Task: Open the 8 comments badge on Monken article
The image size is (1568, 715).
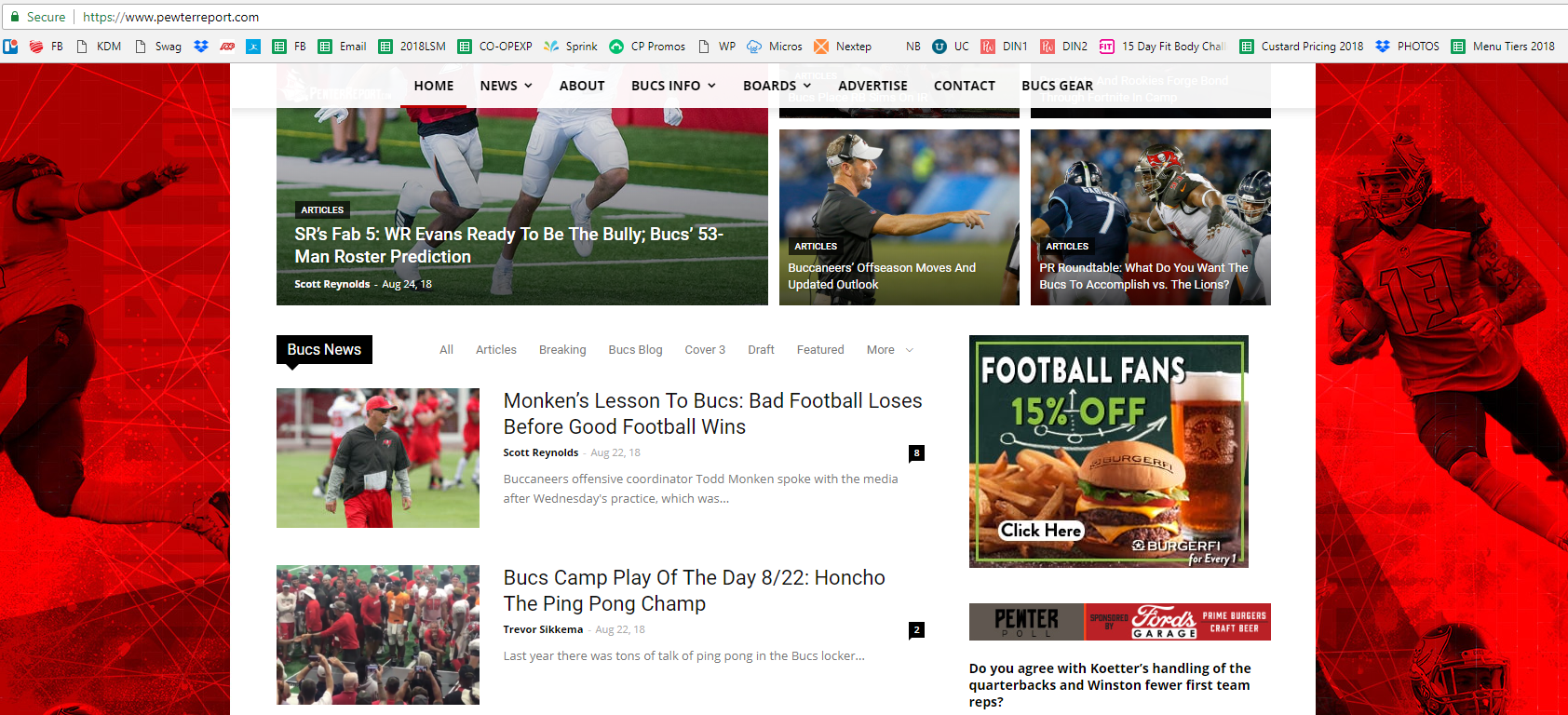Action: tap(916, 453)
